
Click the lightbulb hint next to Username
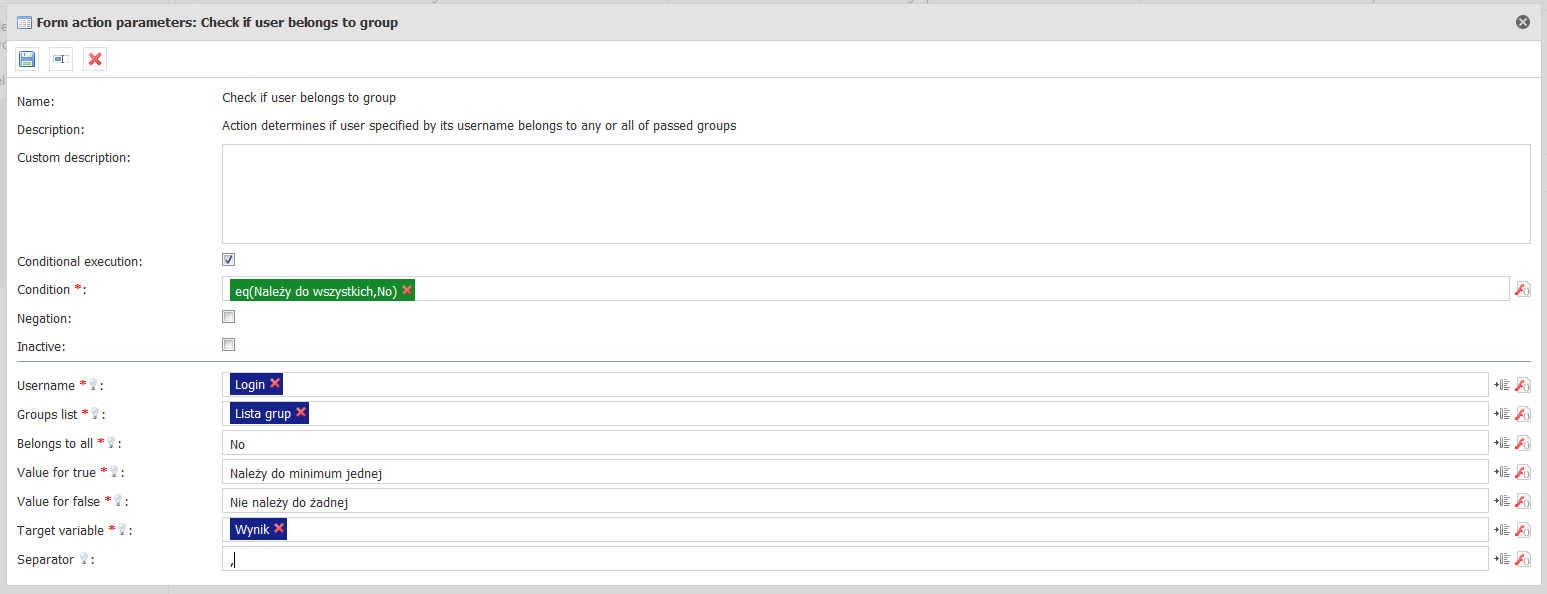click(94, 386)
